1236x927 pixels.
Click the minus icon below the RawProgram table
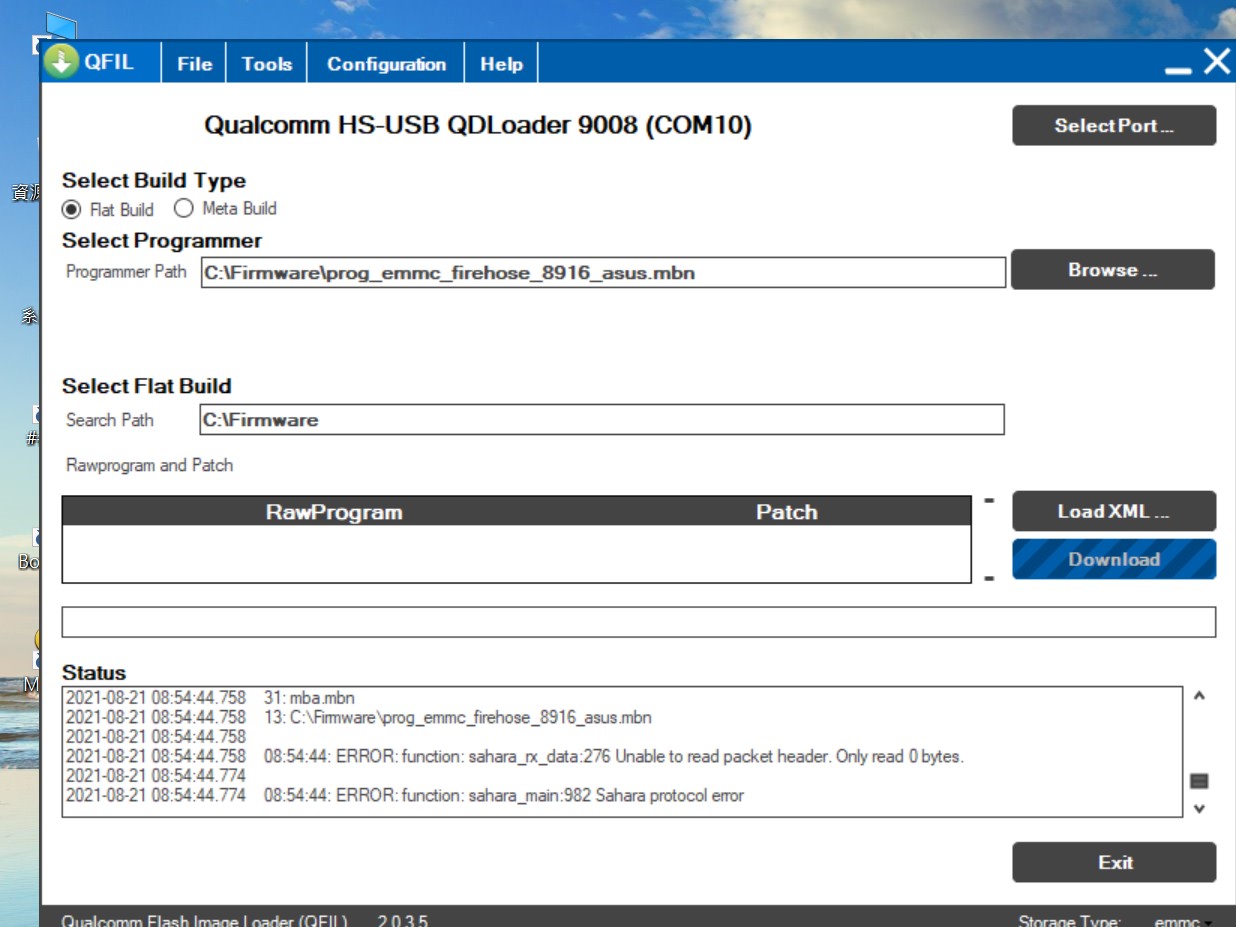click(x=989, y=578)
